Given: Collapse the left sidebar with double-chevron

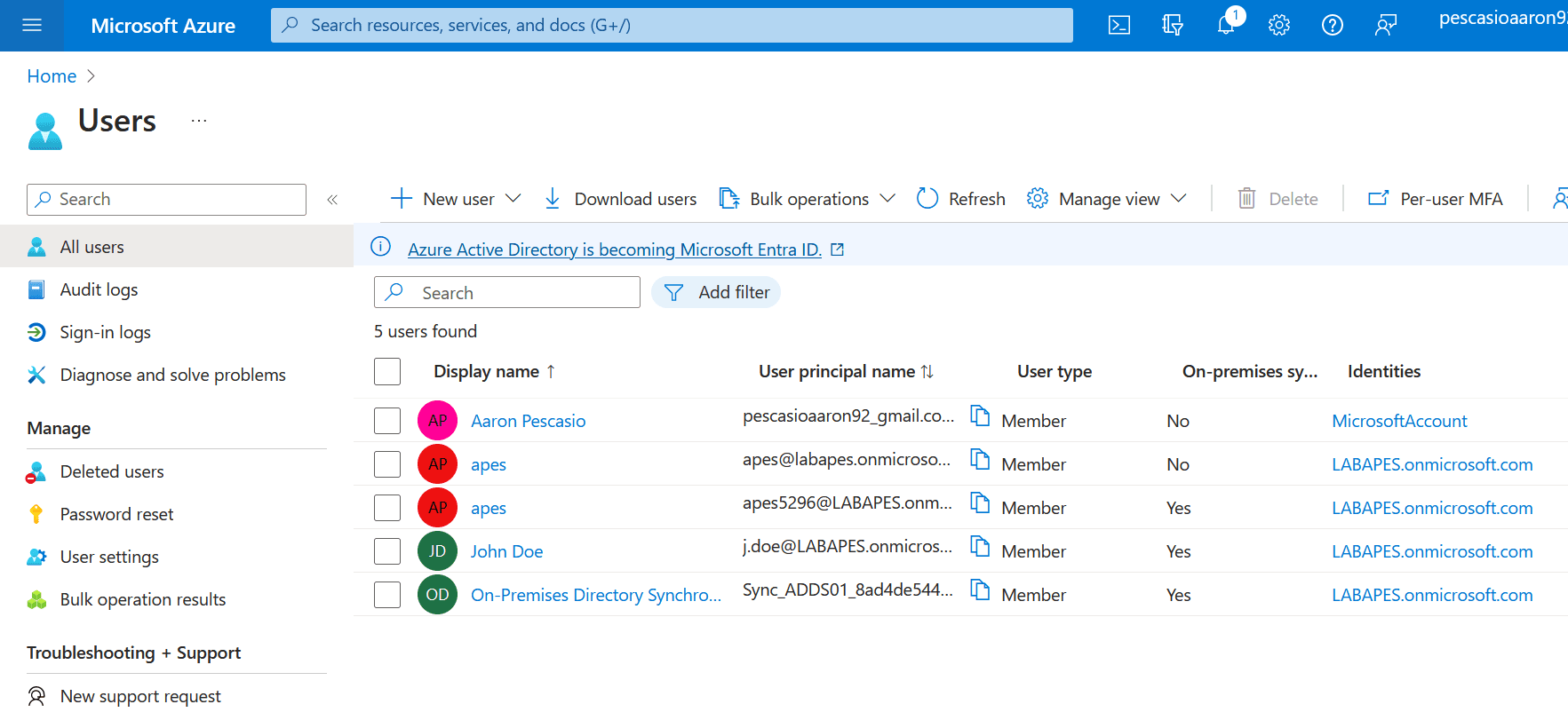Looking at the screenshot, I should pyautogui.click(x=332, y=200).
